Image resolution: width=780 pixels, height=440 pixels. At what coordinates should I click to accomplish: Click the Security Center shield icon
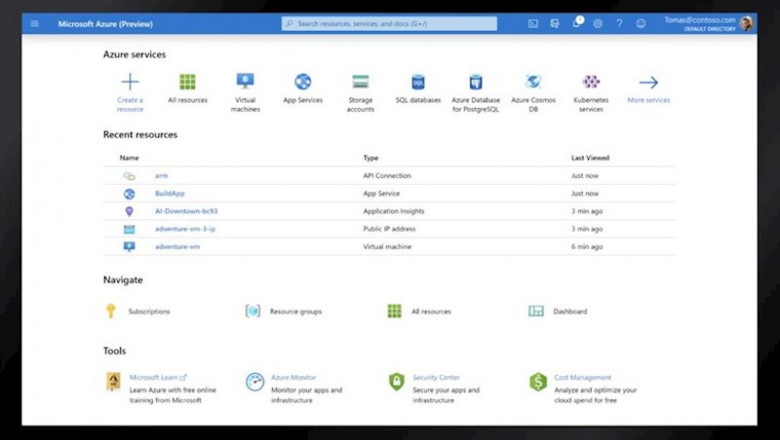coord(396,382)
